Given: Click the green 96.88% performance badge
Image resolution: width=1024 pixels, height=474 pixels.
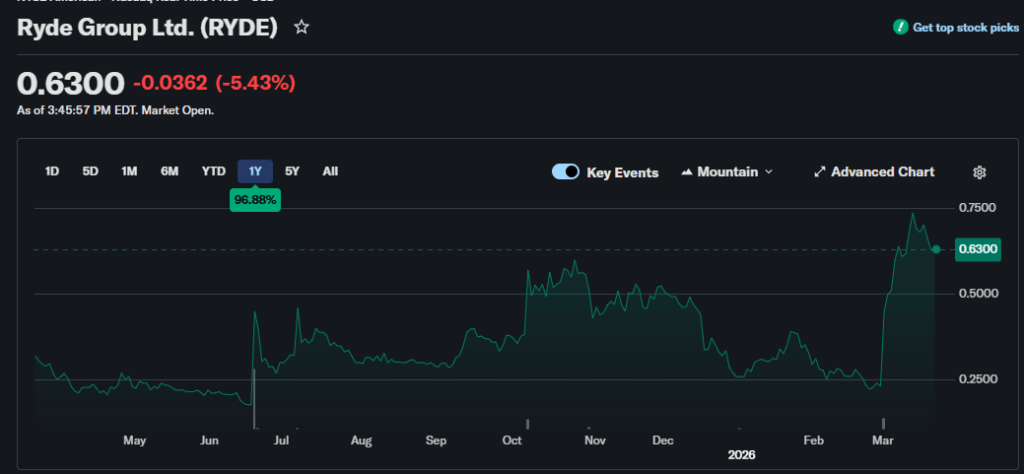Looking at the screenshot, I should point(255,200).
